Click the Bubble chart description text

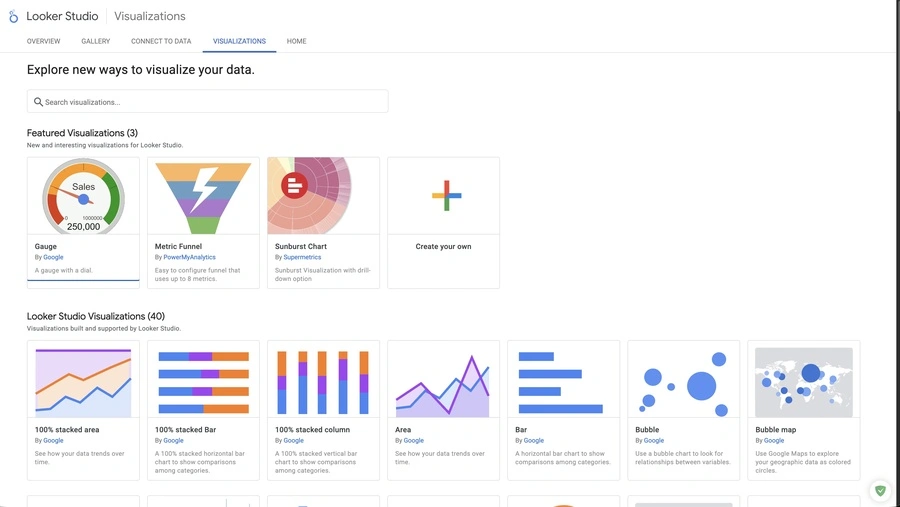(x=683, y=458)
